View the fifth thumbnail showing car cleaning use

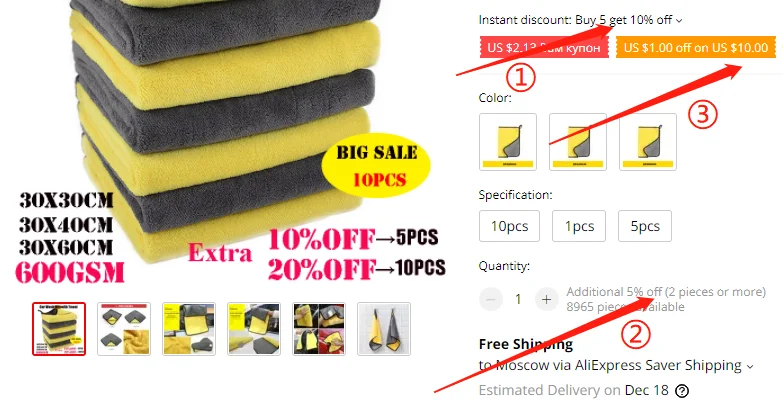319,329
